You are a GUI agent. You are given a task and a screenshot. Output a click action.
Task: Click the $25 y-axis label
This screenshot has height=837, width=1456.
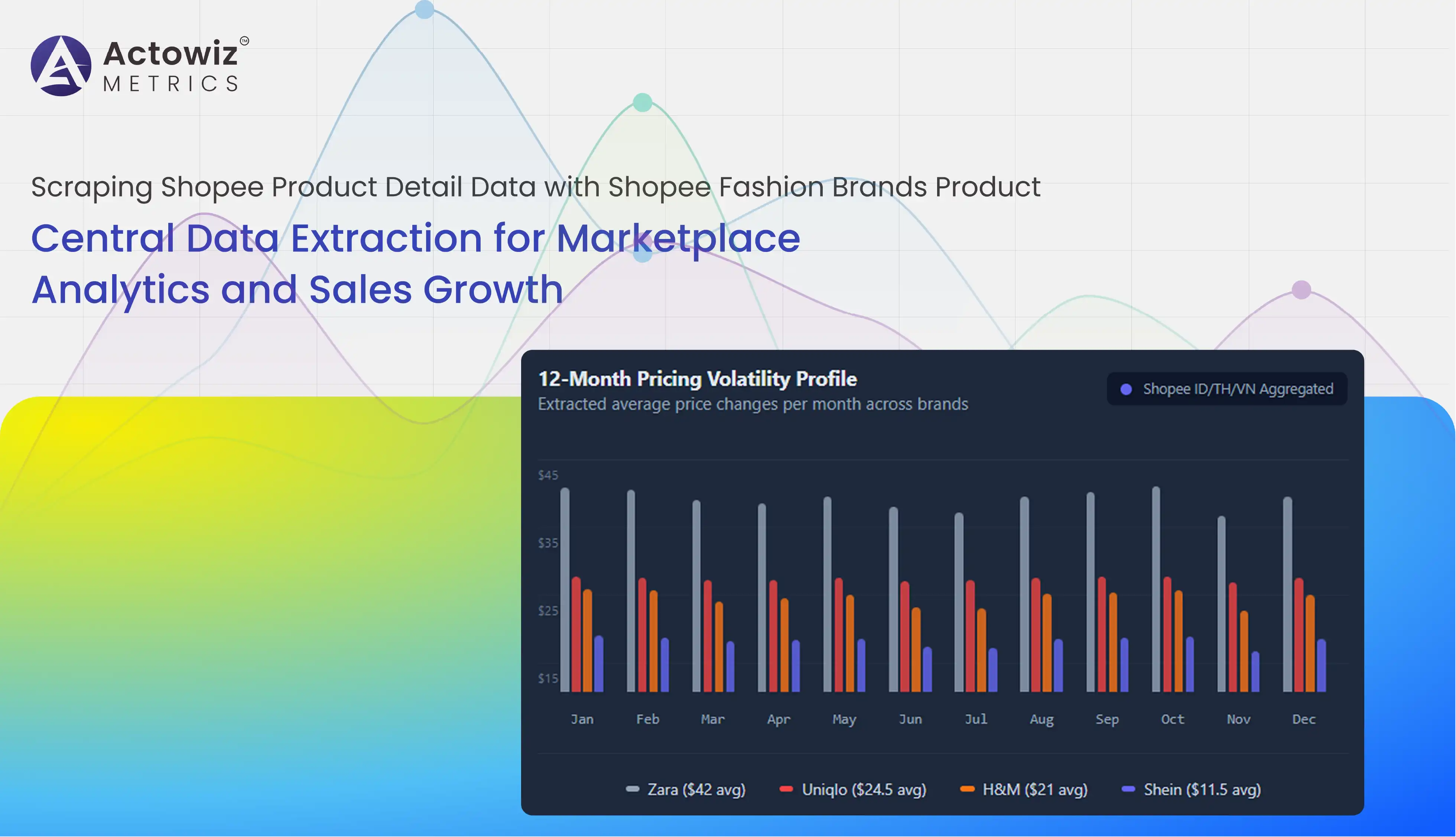tap(548, 611)
